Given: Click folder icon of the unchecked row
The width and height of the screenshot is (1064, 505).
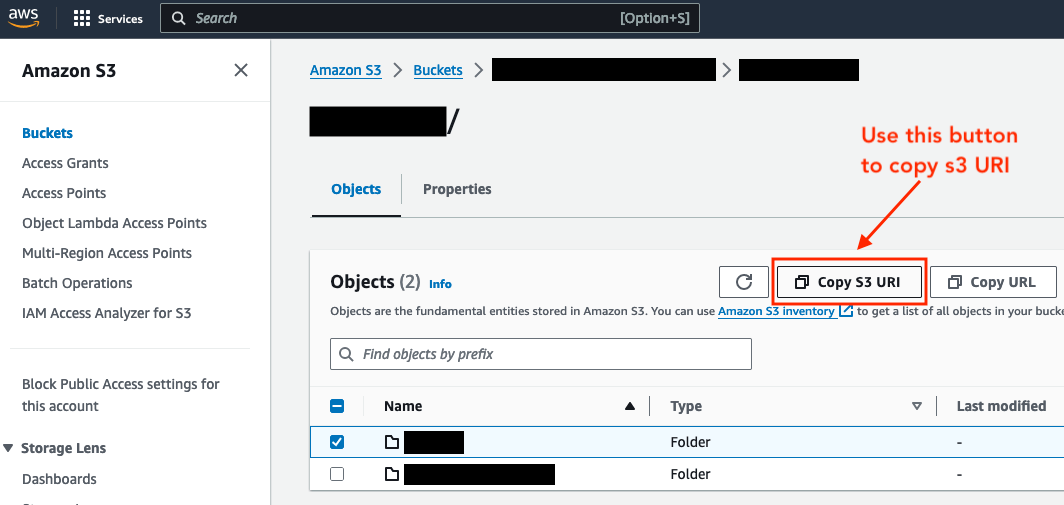Looking at the screenshot, I should 392,474.
